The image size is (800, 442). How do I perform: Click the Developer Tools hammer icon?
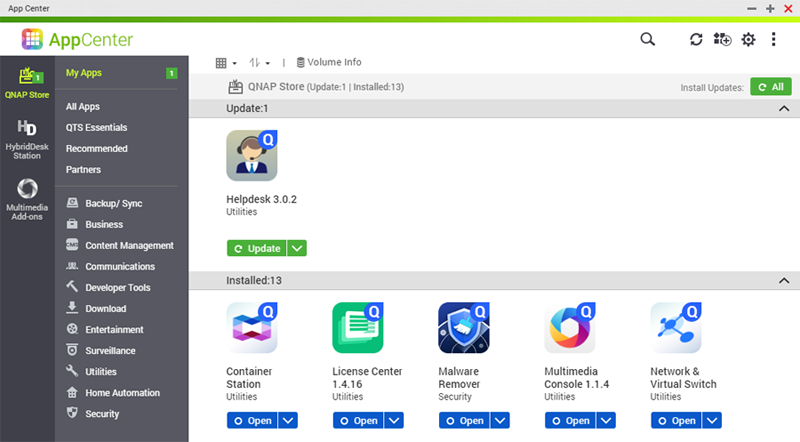(72, 286)
